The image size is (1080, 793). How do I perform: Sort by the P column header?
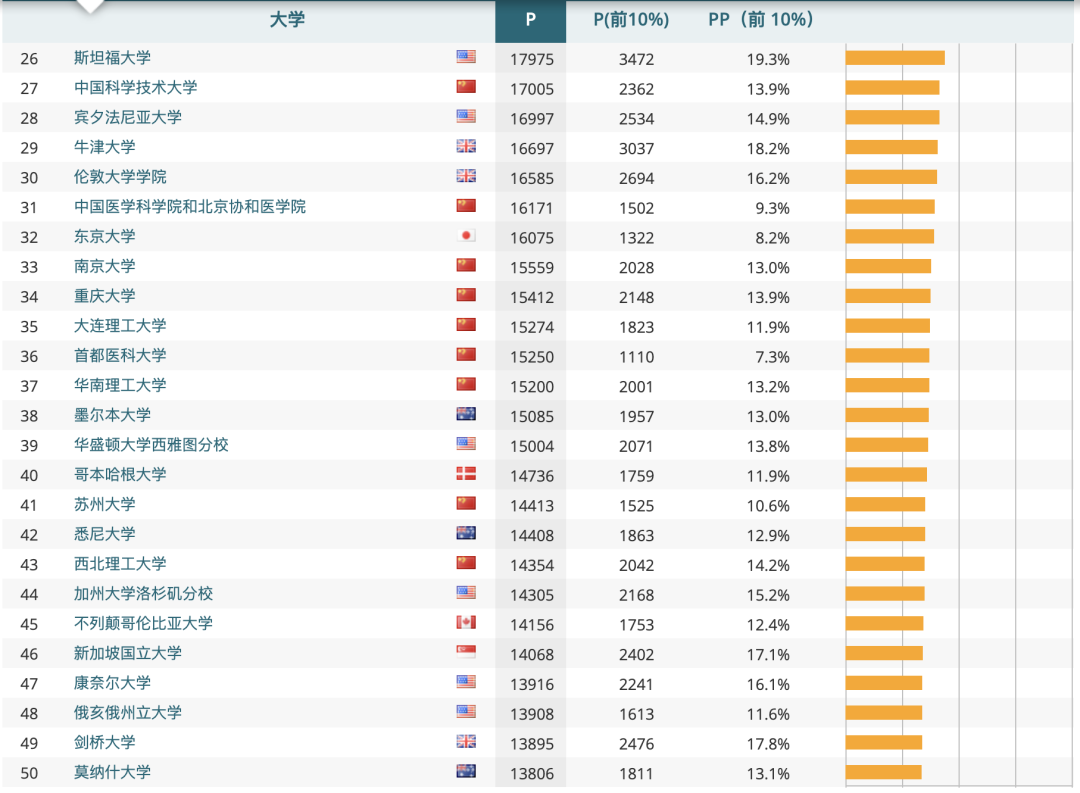click(x=530, y=20)
